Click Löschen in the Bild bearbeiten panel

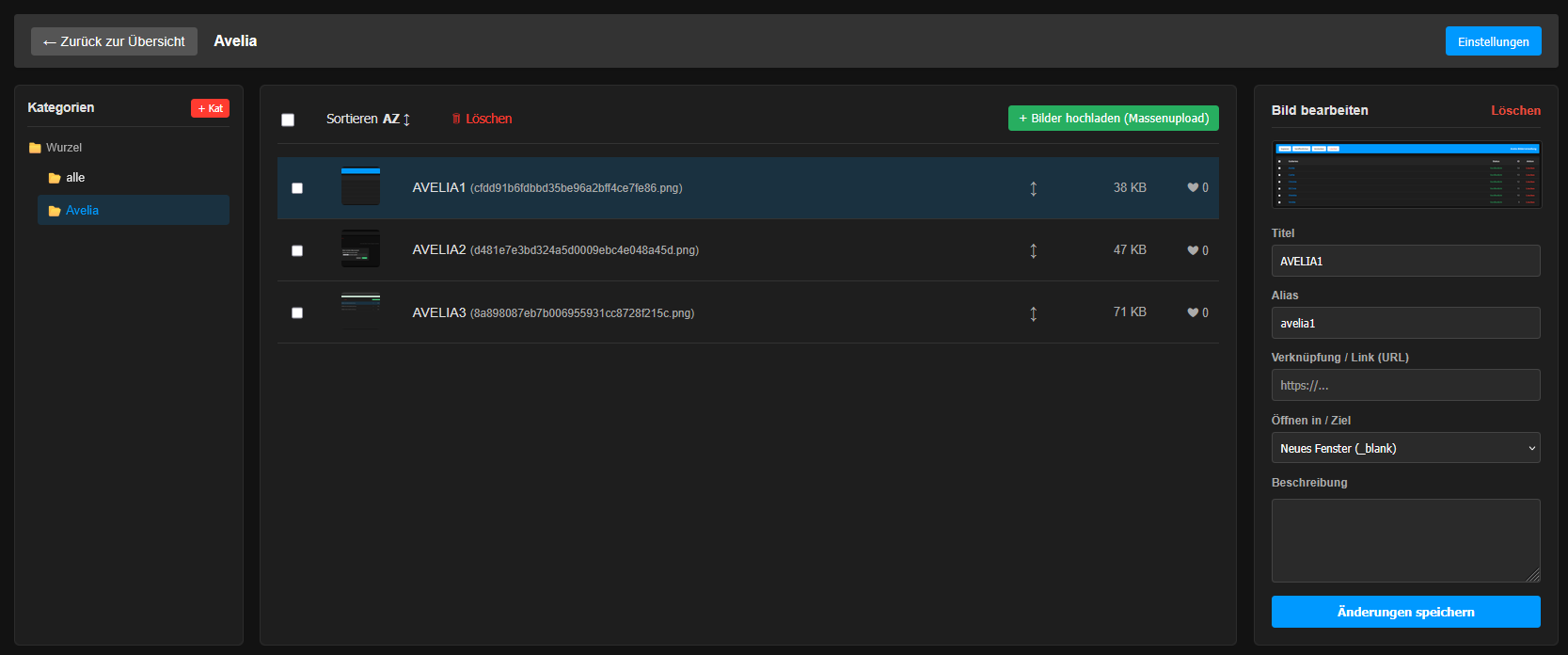1515,110
